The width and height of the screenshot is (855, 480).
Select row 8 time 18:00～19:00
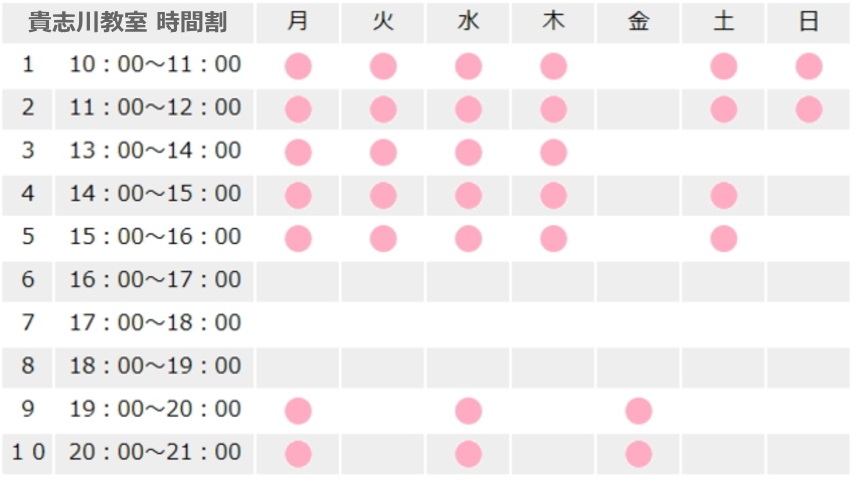pyautogui.click(x=155, y=366)
